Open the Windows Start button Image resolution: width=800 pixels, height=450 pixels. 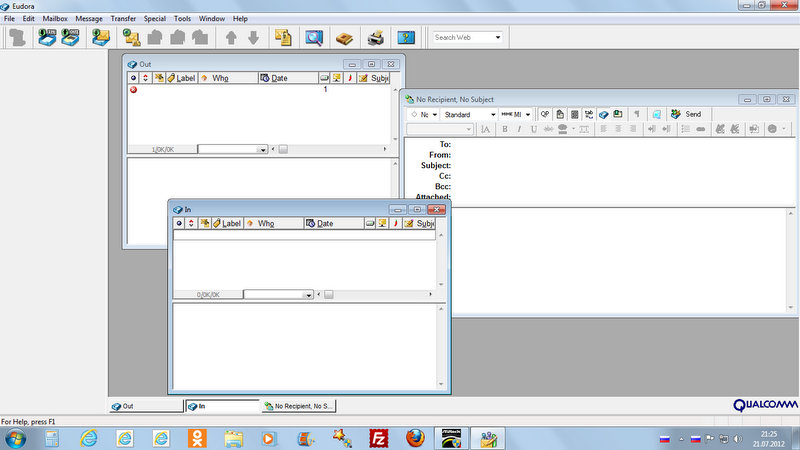coord(15,439)
